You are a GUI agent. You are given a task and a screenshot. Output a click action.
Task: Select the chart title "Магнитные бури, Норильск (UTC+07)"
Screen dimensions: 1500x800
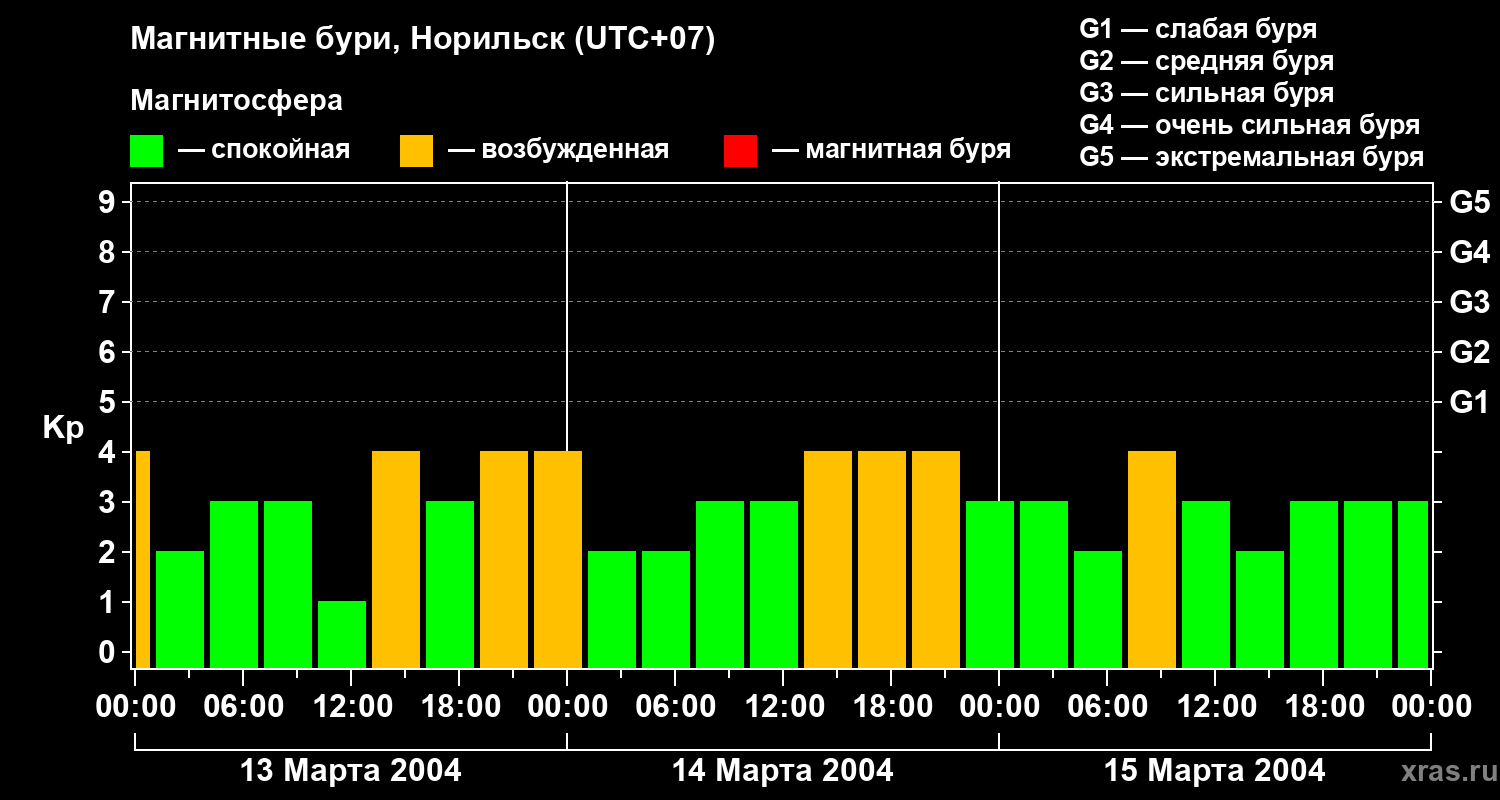[423, 40]
